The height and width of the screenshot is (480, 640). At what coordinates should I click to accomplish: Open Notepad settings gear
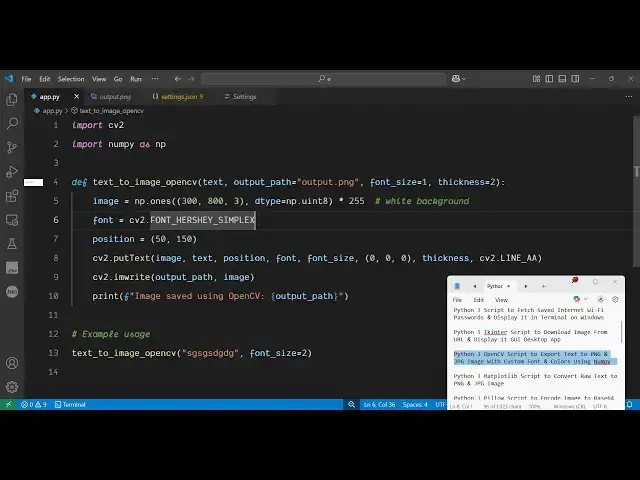(x=615, y=299)
